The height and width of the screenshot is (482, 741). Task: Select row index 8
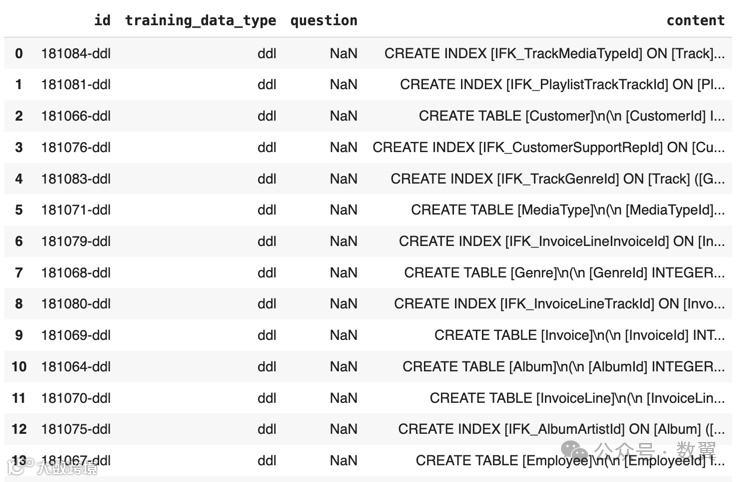(x=19, y=303)
